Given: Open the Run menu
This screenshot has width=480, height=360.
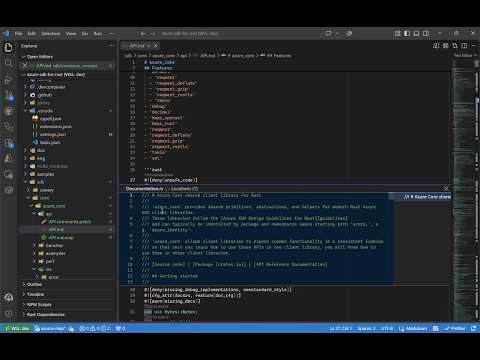Looking at the screenshot, I should click(x=98, y=33).
